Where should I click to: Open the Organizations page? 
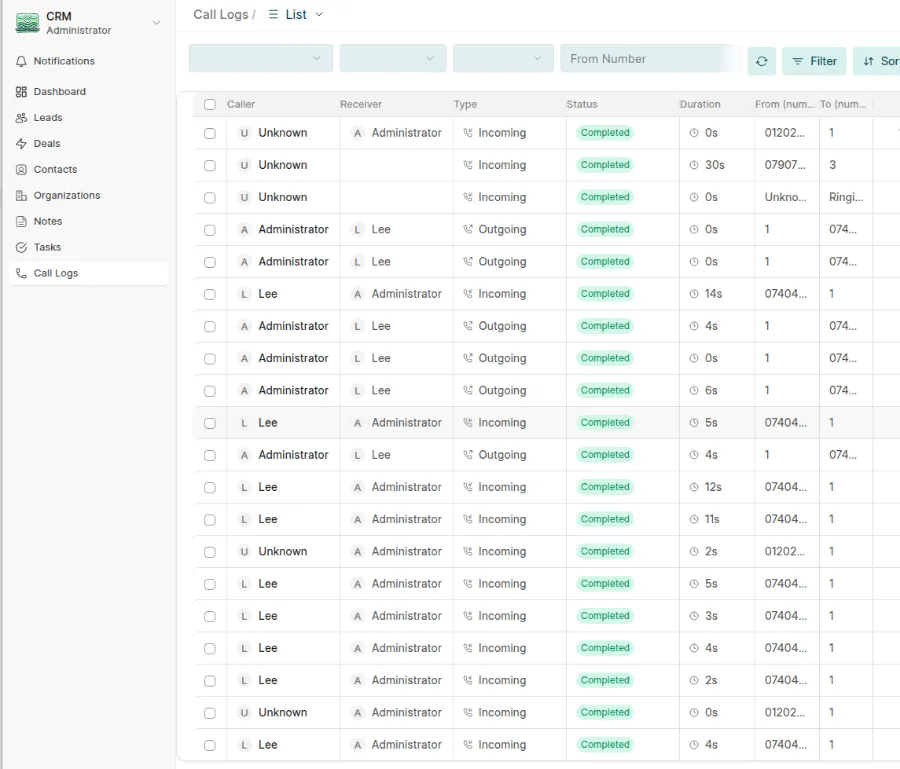(89, 196)
